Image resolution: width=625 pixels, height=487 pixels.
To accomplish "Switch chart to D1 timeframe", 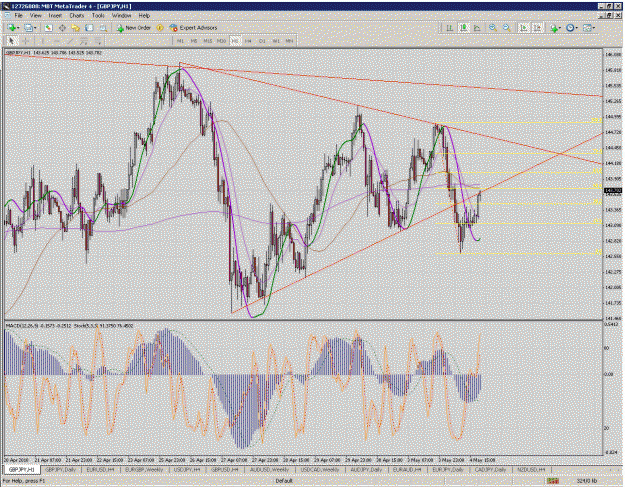I will [262, 41].
